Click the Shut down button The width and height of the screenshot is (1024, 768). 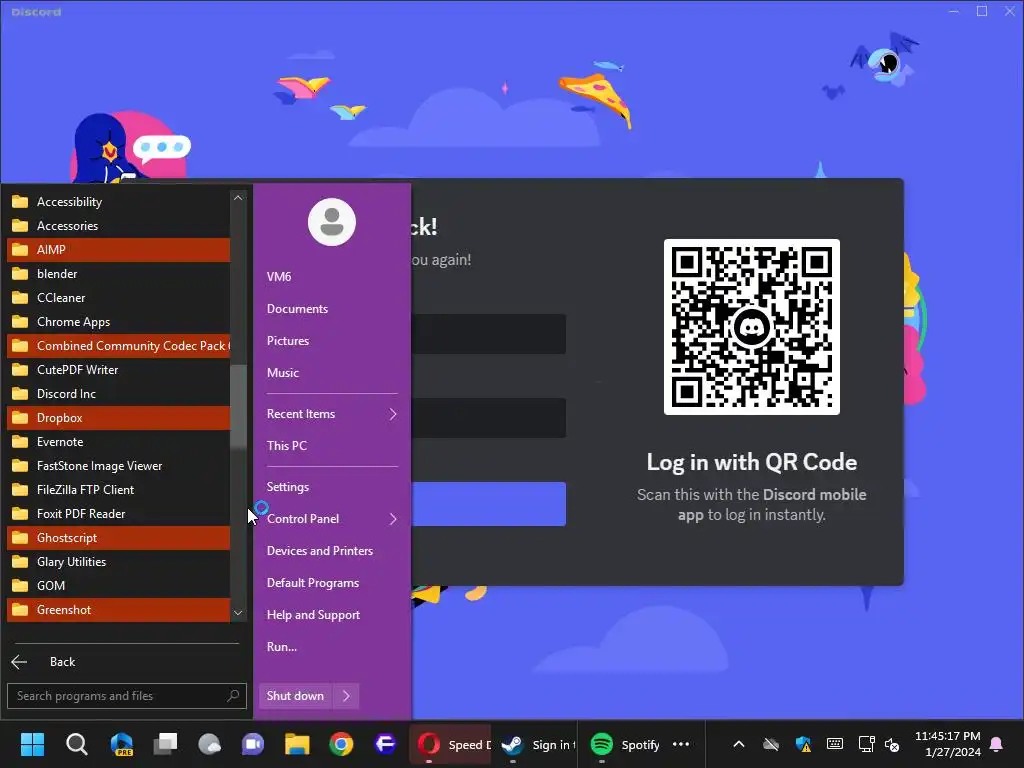tap(295, 696)
